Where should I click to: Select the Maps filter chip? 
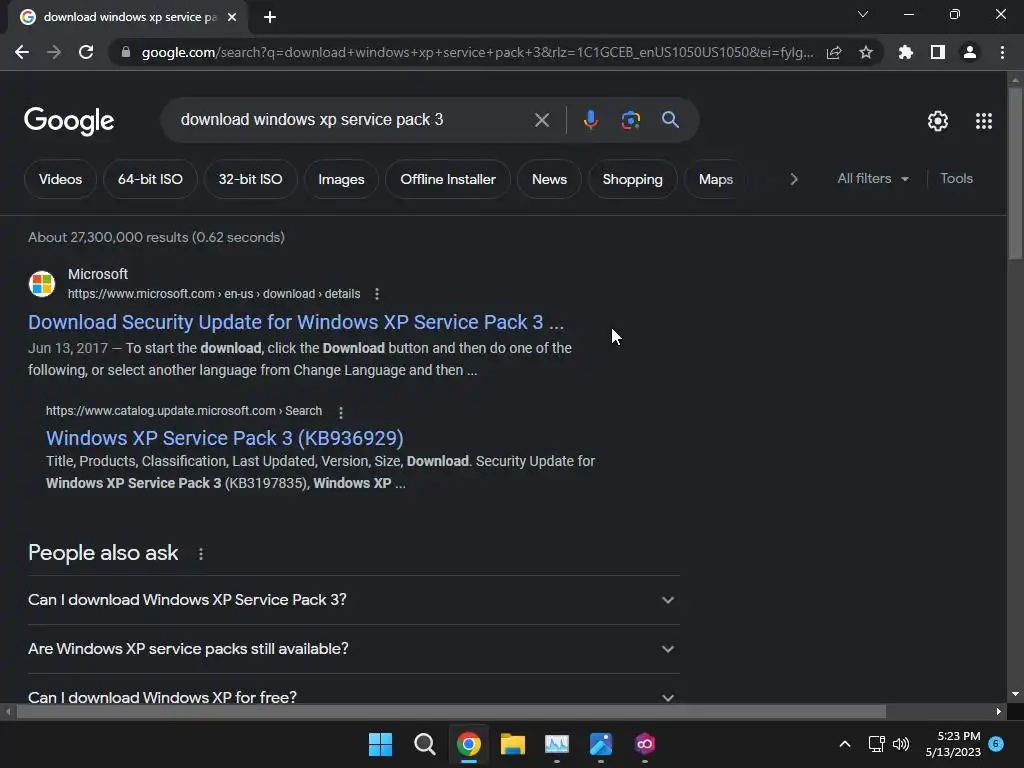716,179
